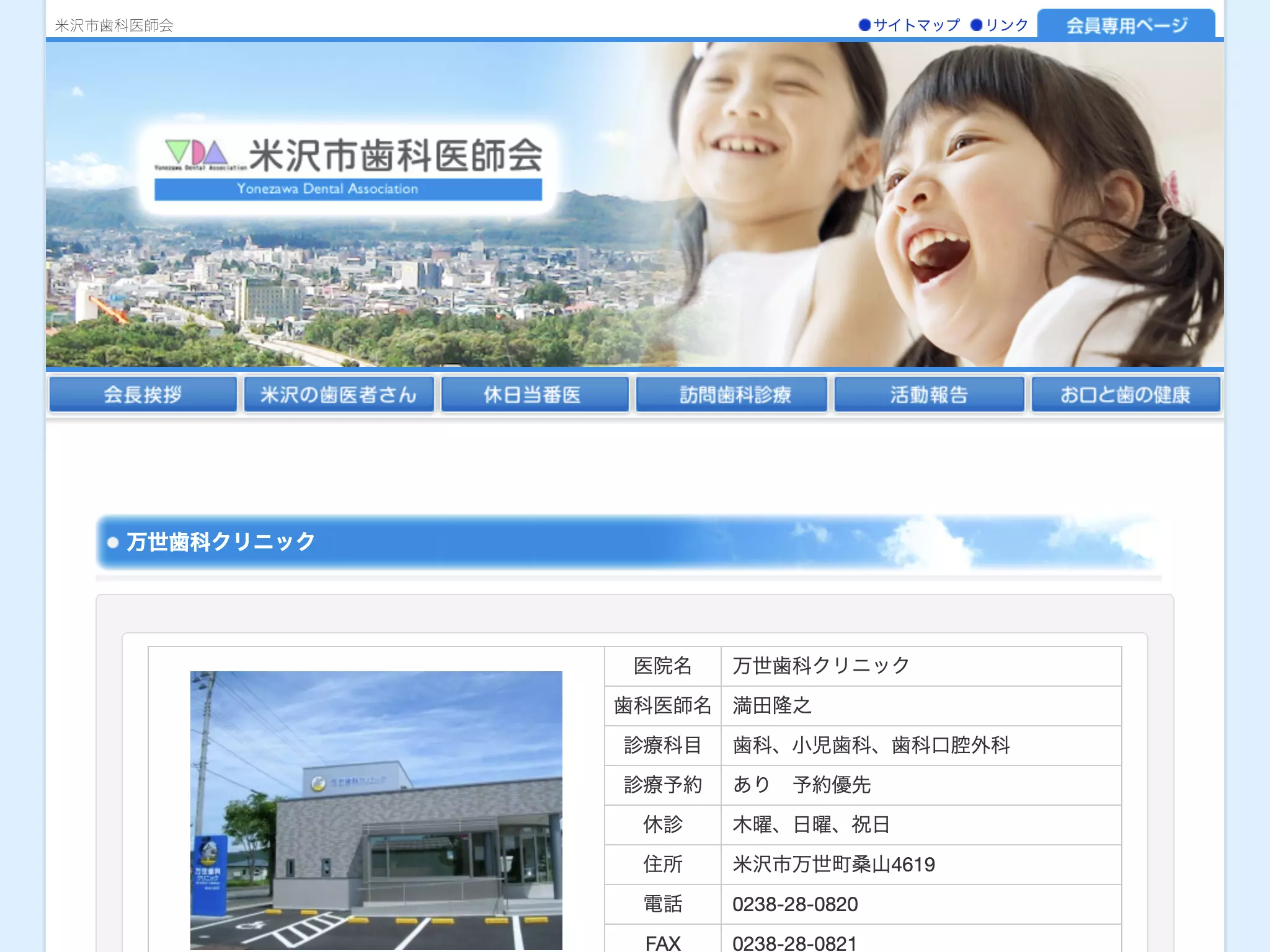The width and height of the screenshot is (1270, 952).
Task: Open the 会長挨拶 menu item
Action: pyautogui.click(x=143, y=394)
